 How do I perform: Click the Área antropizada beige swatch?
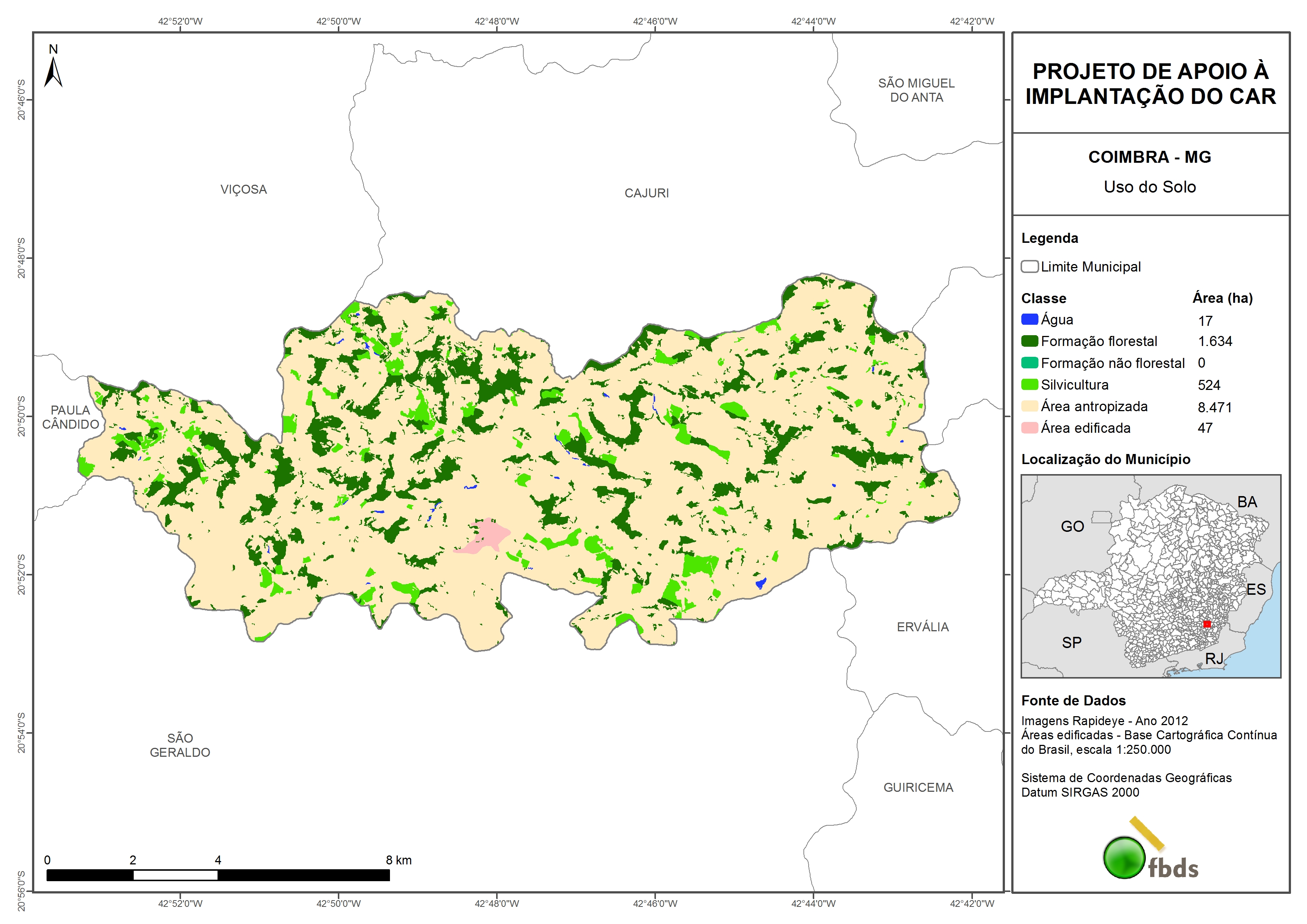pos(1029,406)
